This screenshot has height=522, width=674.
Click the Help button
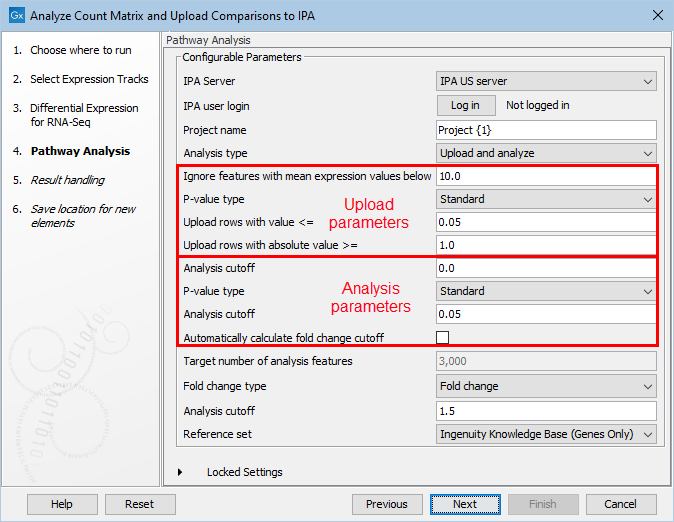(x=62, y=504)
